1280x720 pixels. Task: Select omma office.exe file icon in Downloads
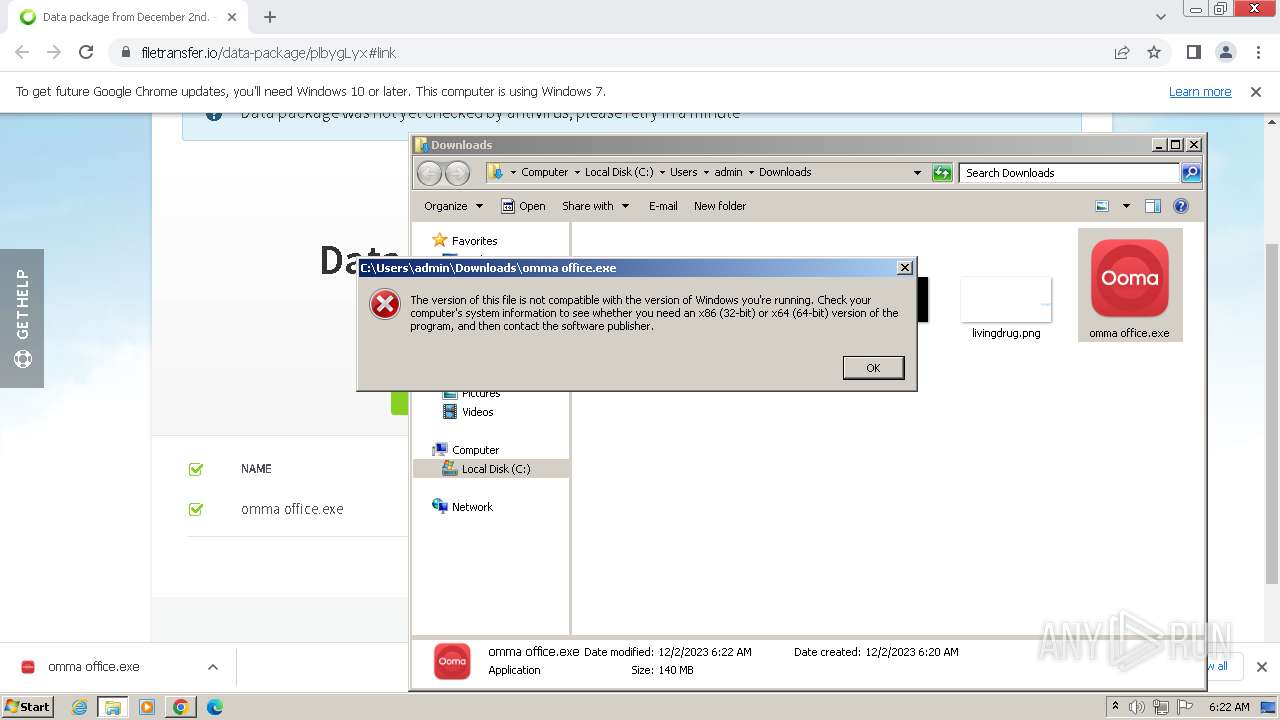click(x=1130, y=285)
